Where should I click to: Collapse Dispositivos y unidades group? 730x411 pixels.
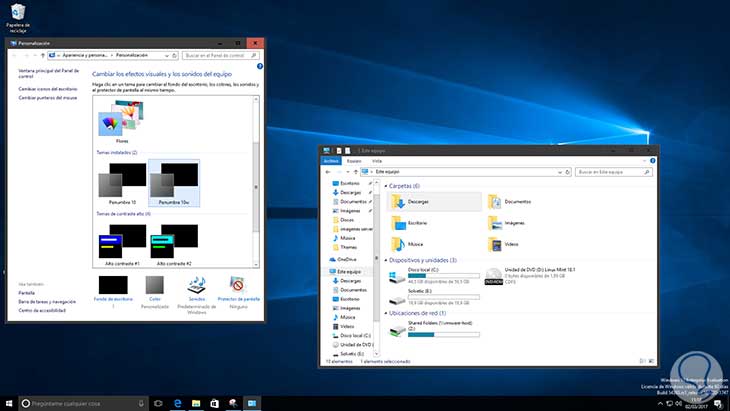click(386, 260)
